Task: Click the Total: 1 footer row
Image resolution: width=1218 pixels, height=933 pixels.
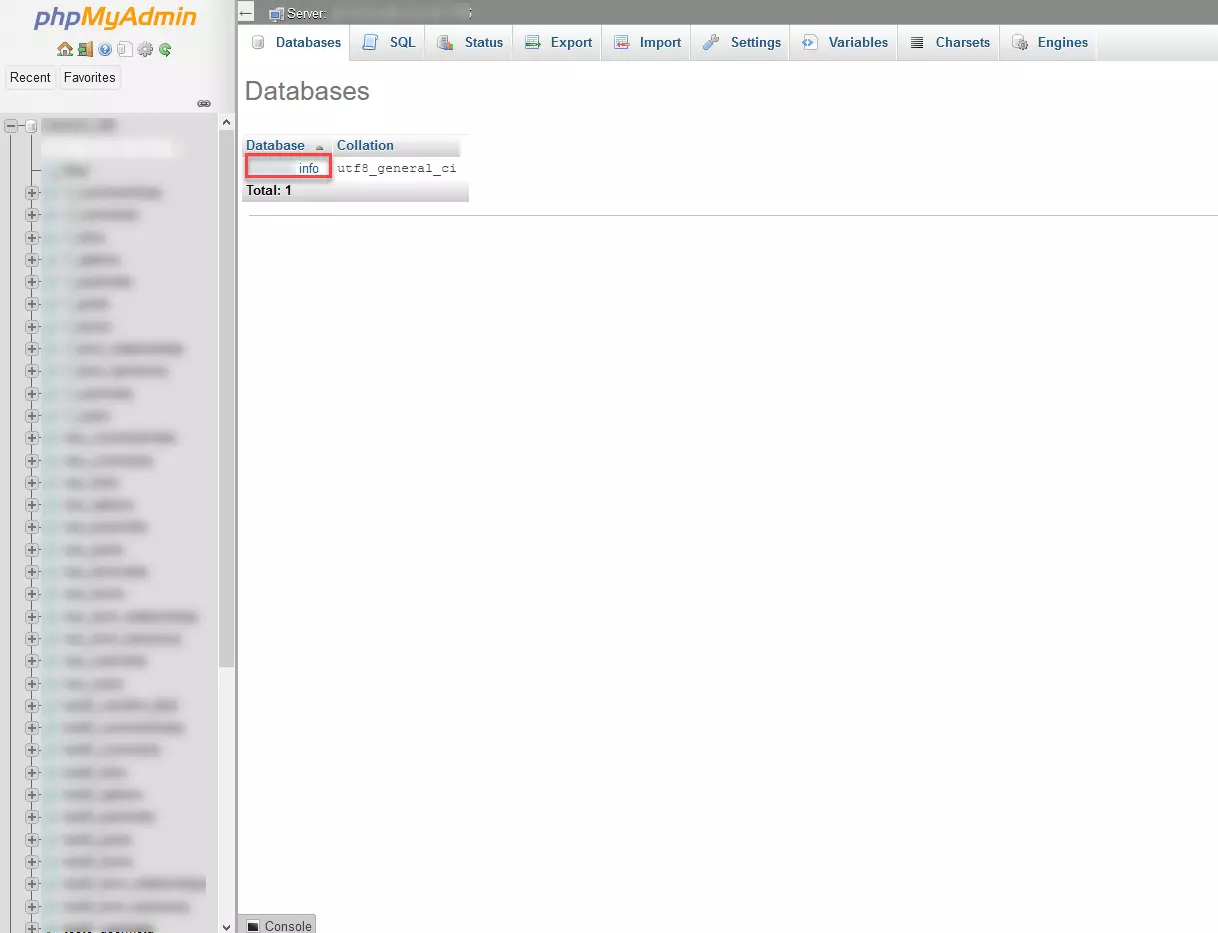Action: (x=355, y=190)
